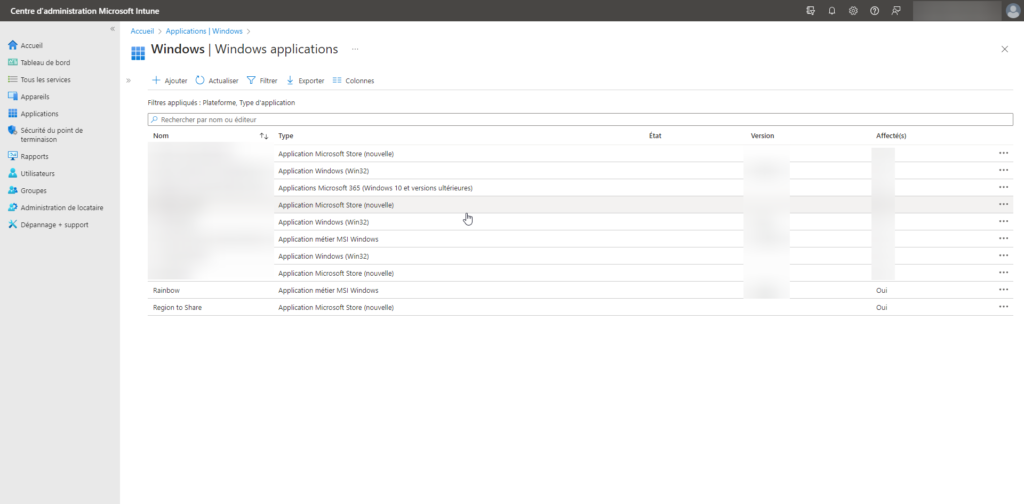
Task: Expand the side panel double chevron
Action: pos(129,80)
